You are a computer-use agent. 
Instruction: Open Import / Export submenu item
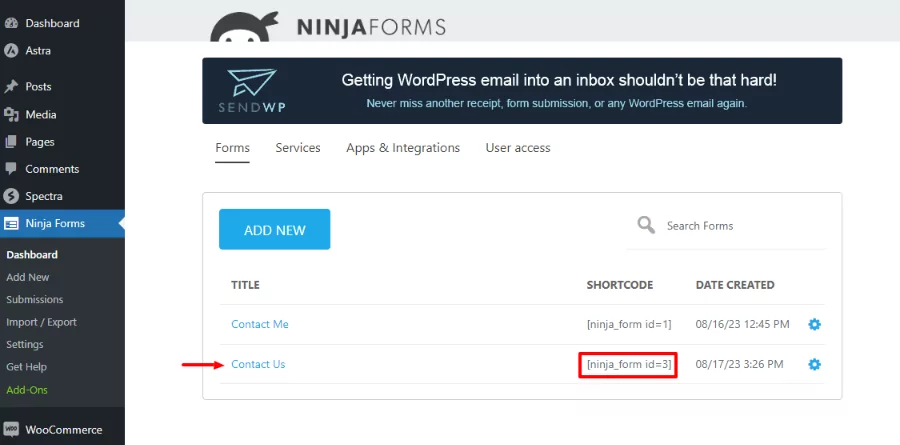[x=41, y=322]
